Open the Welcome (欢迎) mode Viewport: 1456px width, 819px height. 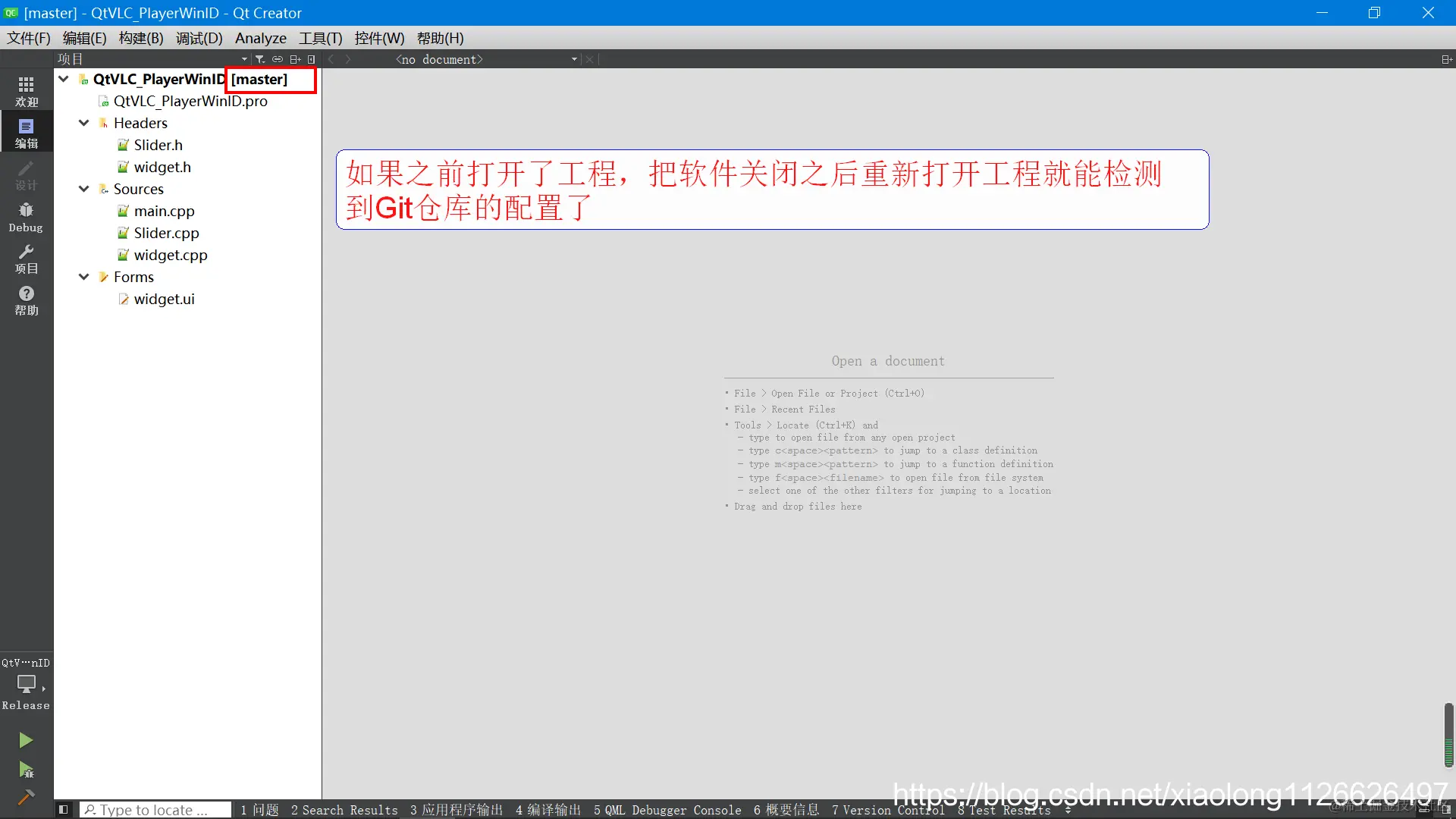[26, 90]
